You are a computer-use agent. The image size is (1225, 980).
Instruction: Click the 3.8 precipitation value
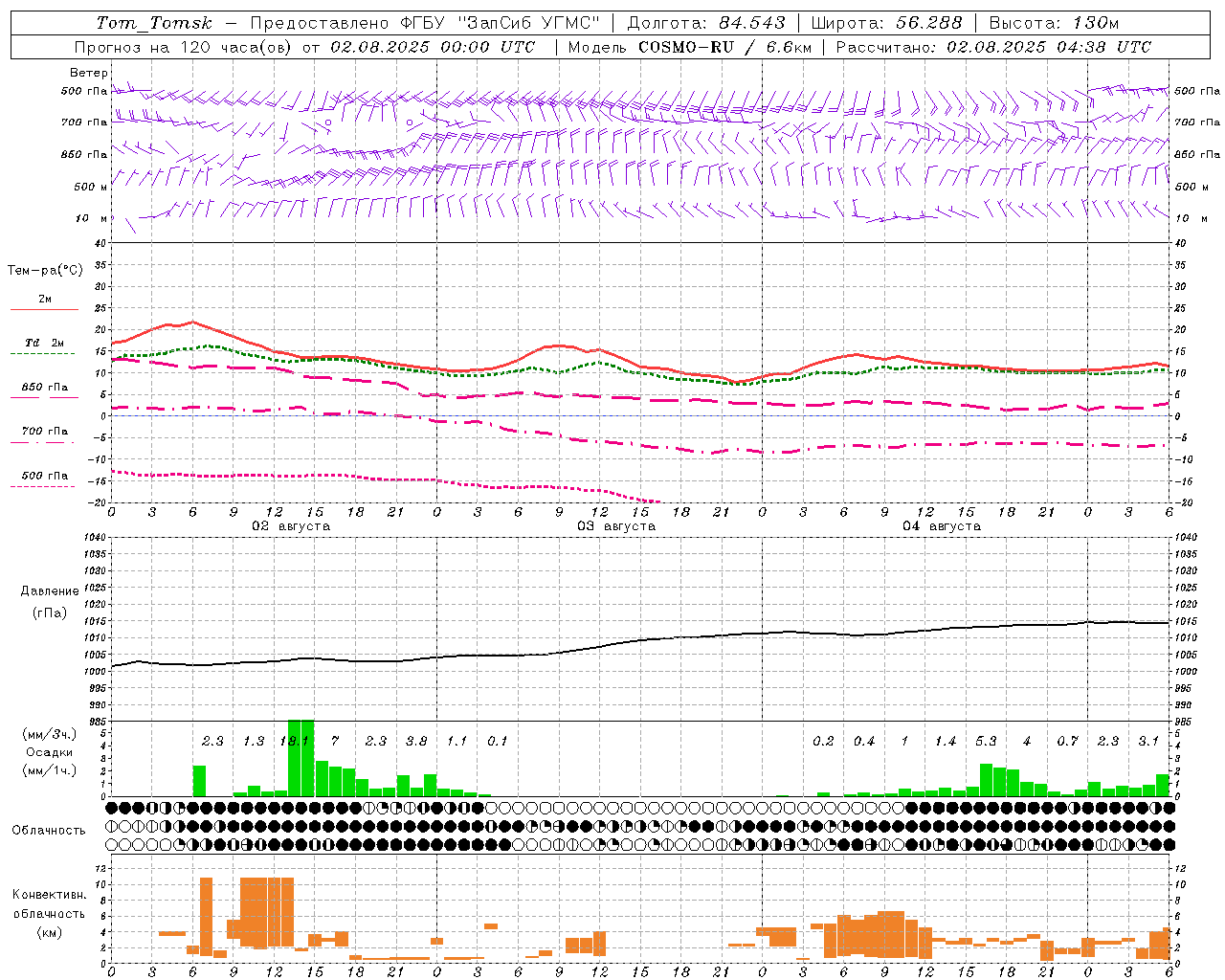point(416,742)
